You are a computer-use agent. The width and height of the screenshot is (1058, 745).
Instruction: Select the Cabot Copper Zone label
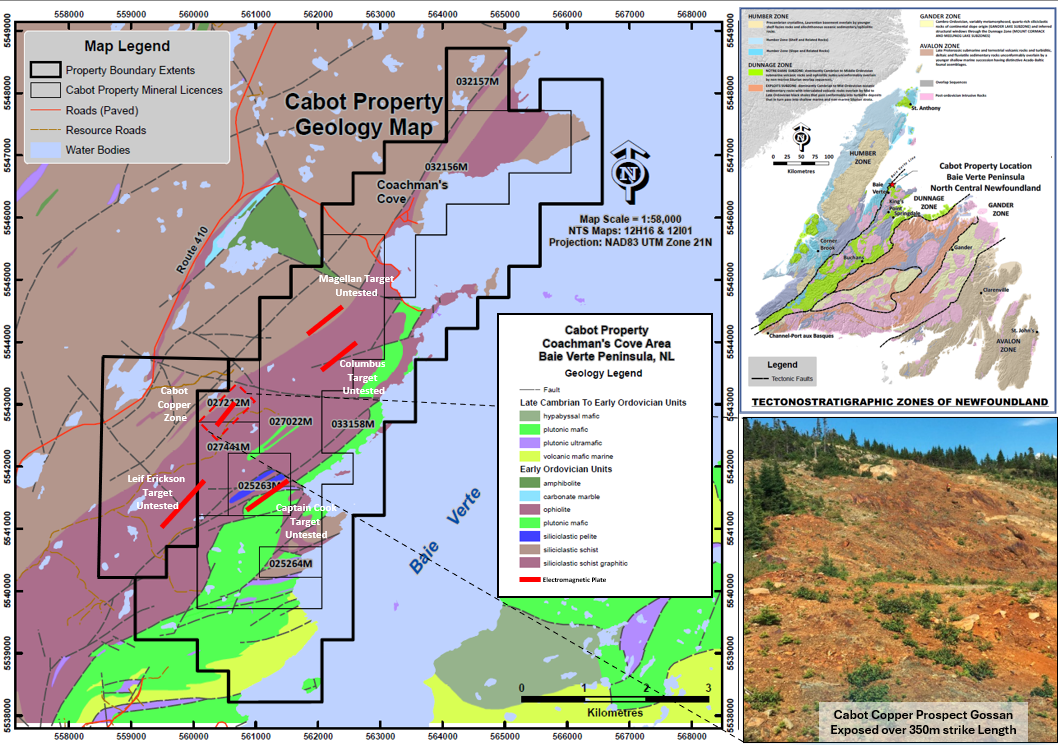pos(174,404)
